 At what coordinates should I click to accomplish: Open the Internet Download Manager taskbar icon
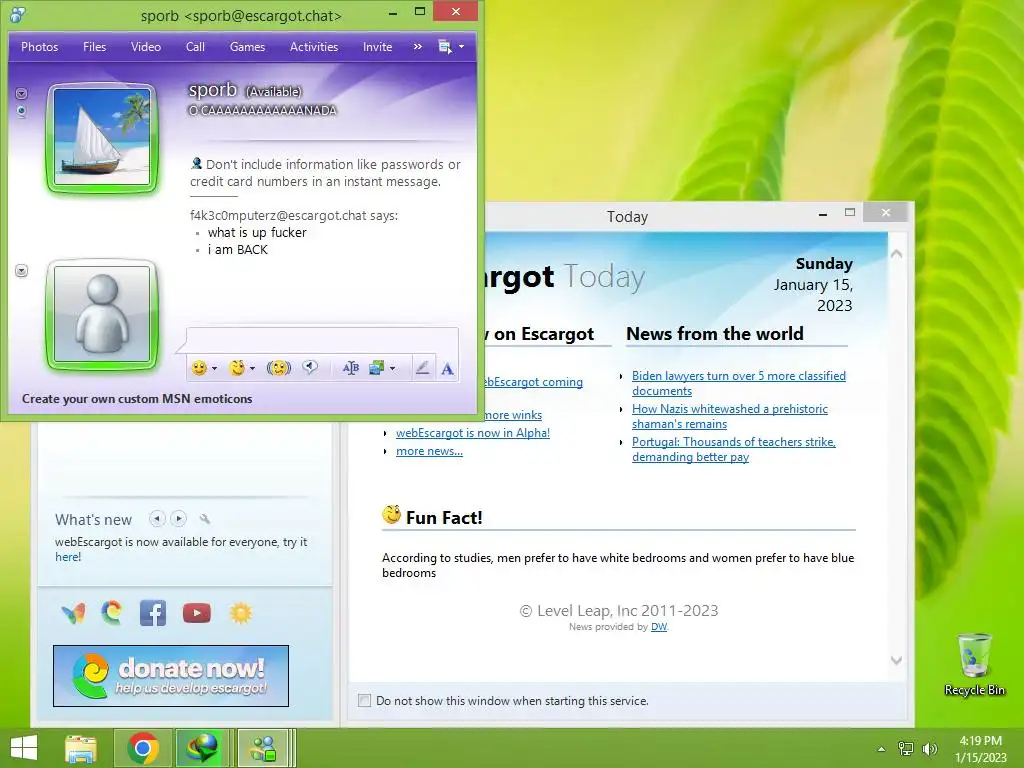tap(201, 748)
